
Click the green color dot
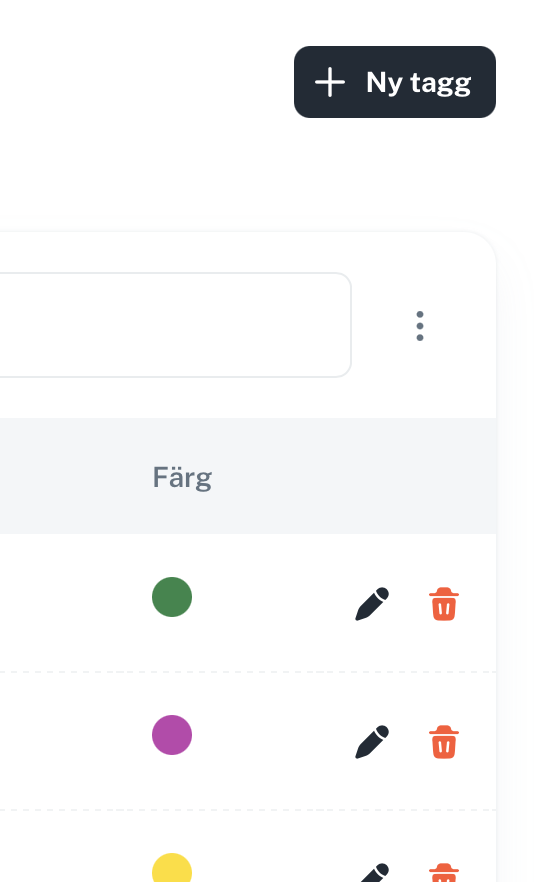pos(172,597)
